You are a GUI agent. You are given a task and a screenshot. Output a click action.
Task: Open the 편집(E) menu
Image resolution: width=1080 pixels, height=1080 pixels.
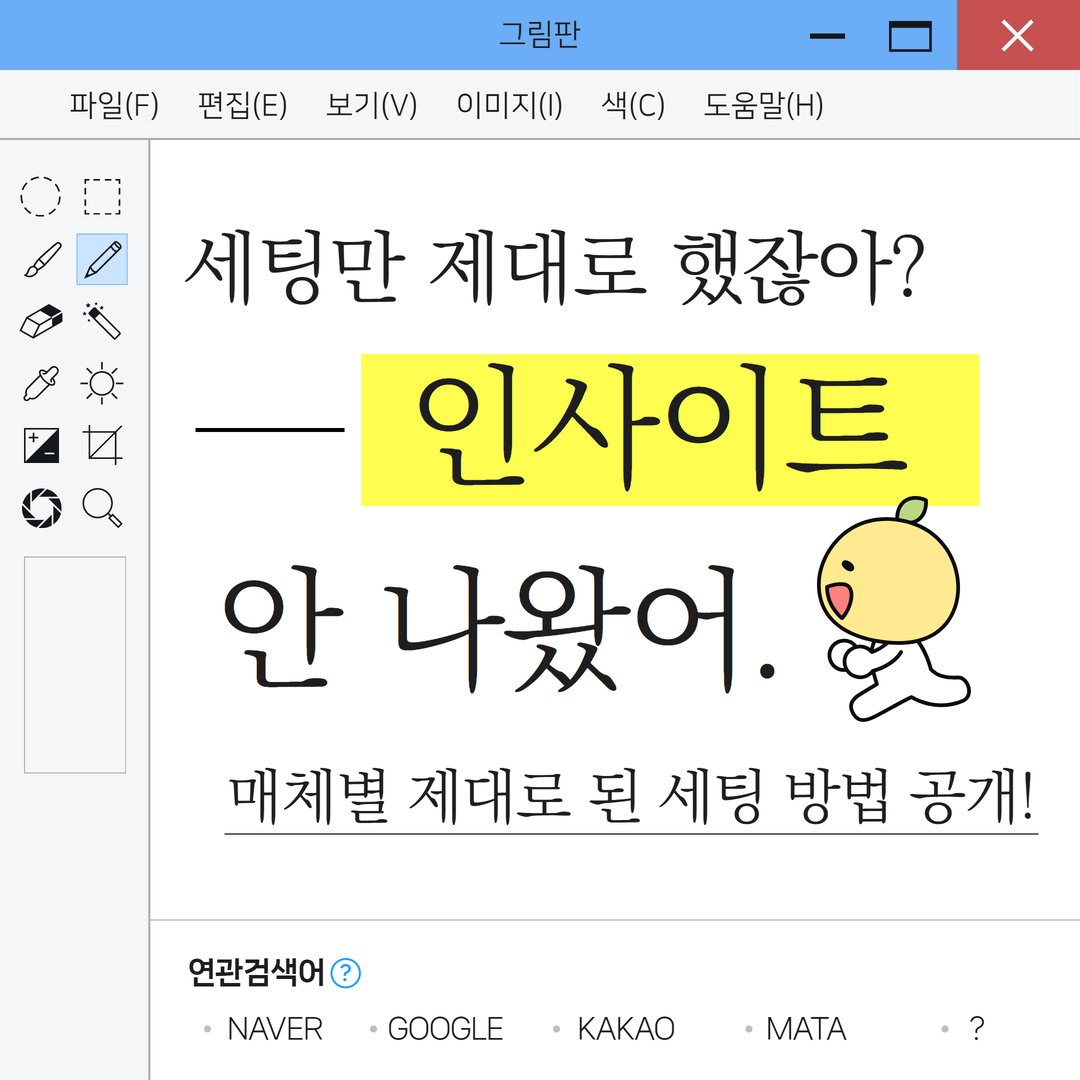click(242, 105)
